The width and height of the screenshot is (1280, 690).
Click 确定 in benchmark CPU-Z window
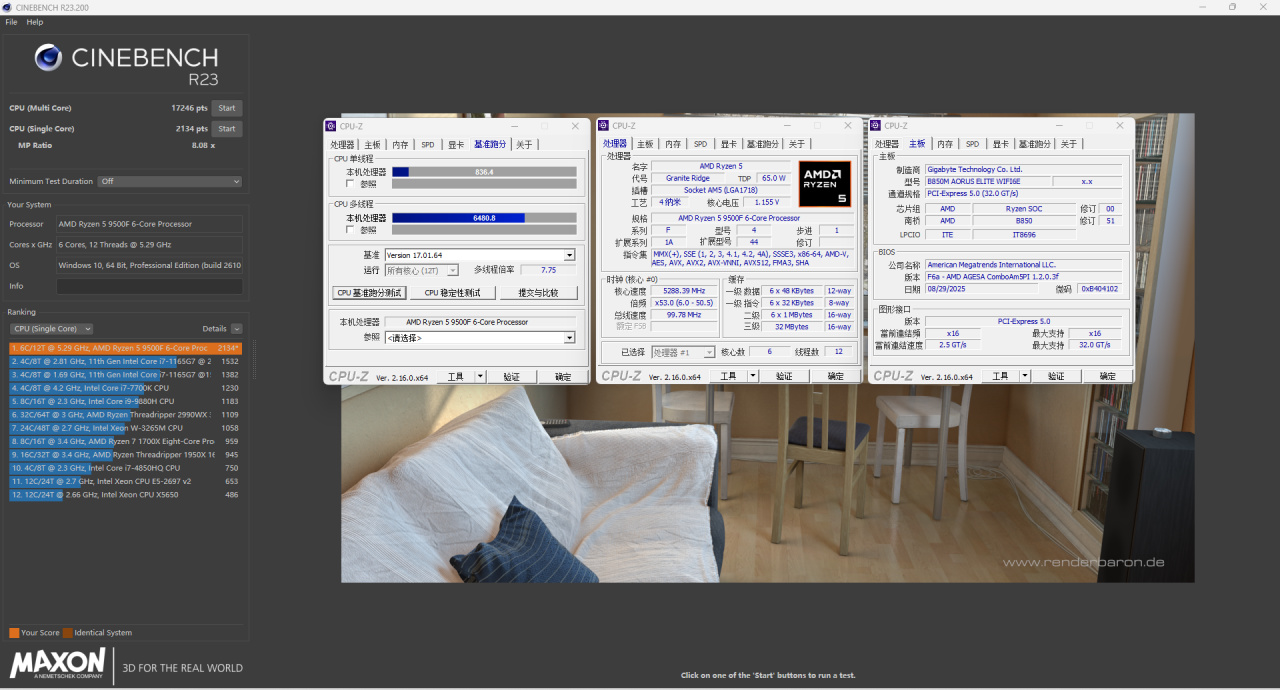coord(563,377)
